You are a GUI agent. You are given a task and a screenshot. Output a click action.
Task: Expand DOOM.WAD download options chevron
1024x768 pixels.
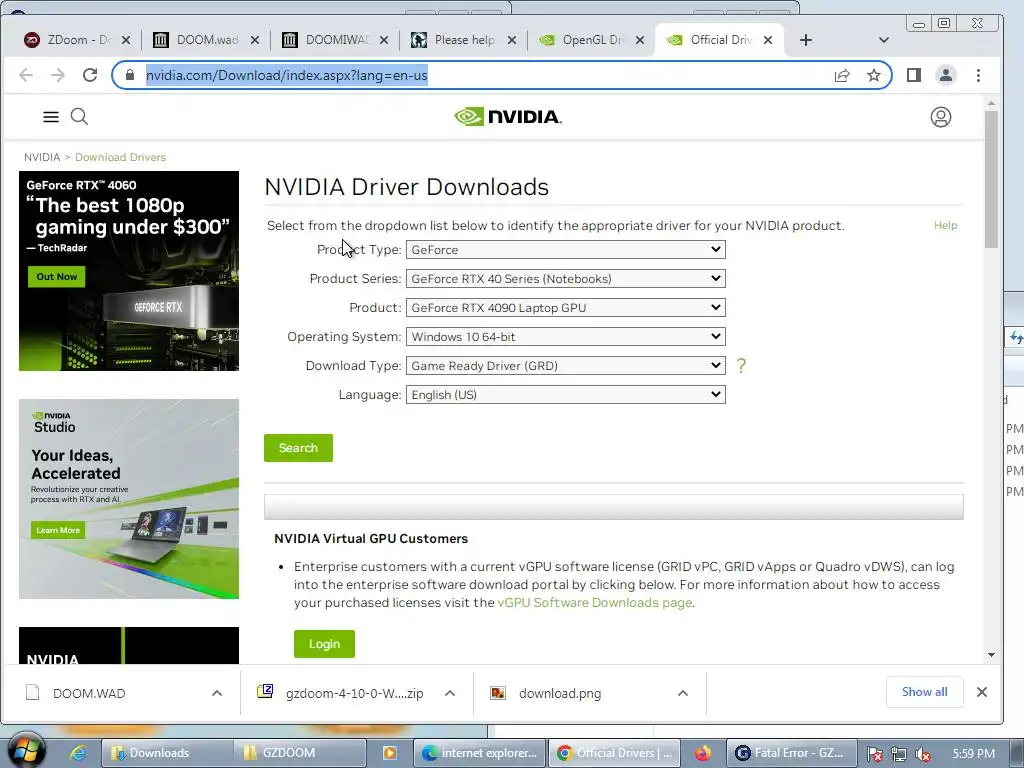pyautogui.click(x=217, y=693)
